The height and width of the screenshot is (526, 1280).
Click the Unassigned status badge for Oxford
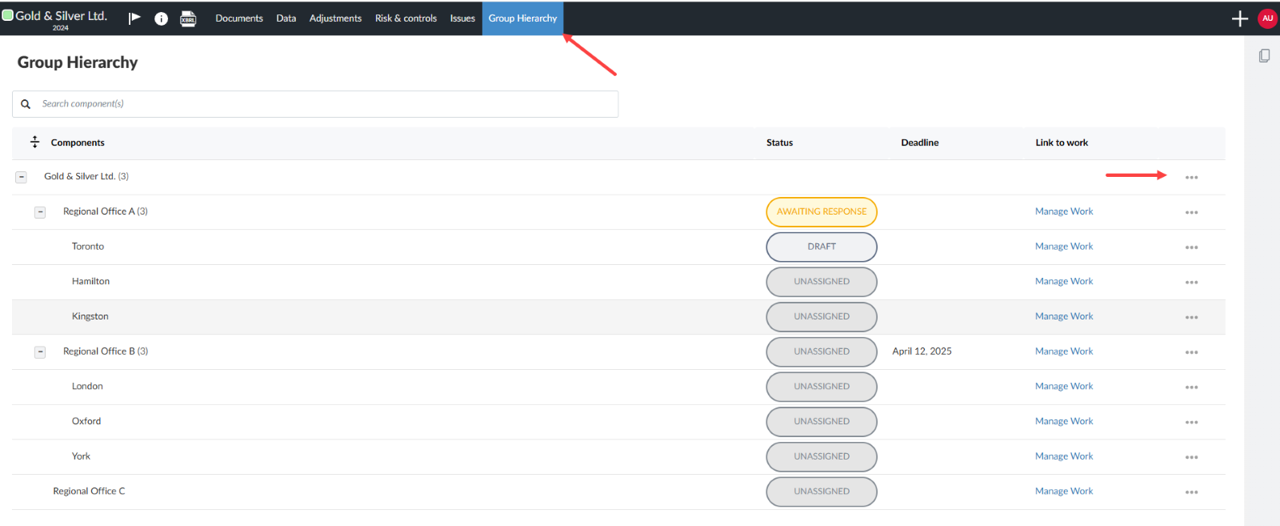pos(822,422)
